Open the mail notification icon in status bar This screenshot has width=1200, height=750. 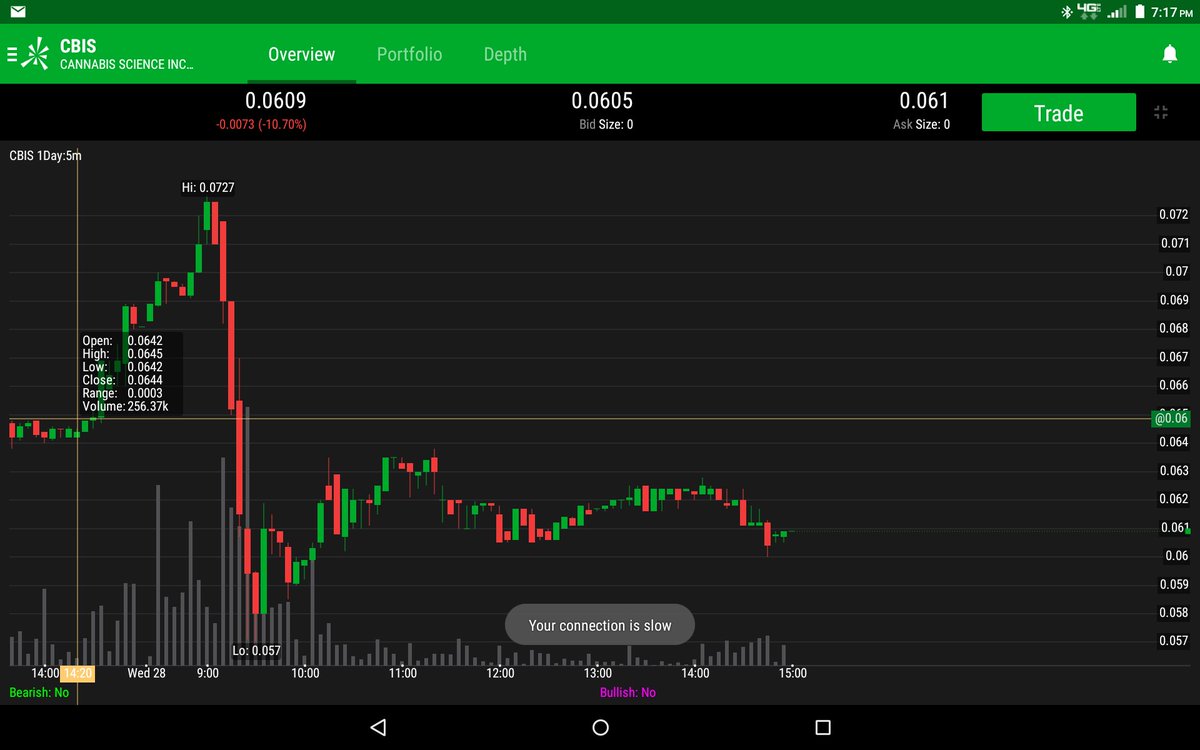(18, 12)
